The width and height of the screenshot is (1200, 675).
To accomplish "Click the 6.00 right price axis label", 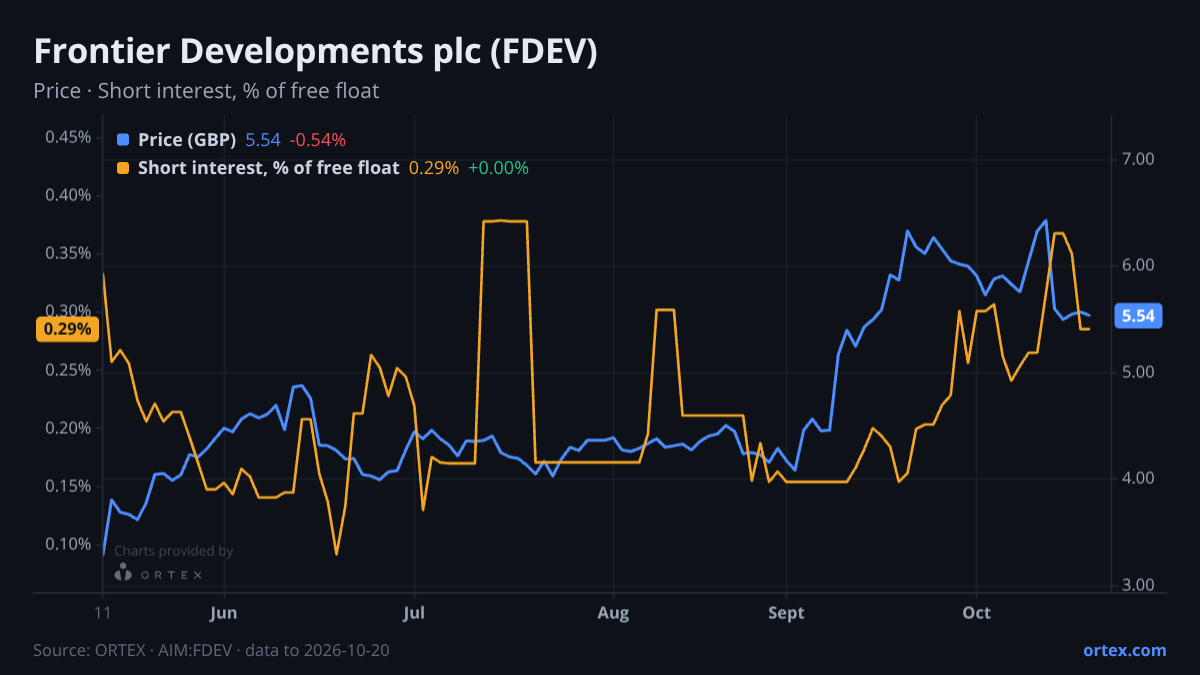I will pyautogui.click(x=1139, y=265).
